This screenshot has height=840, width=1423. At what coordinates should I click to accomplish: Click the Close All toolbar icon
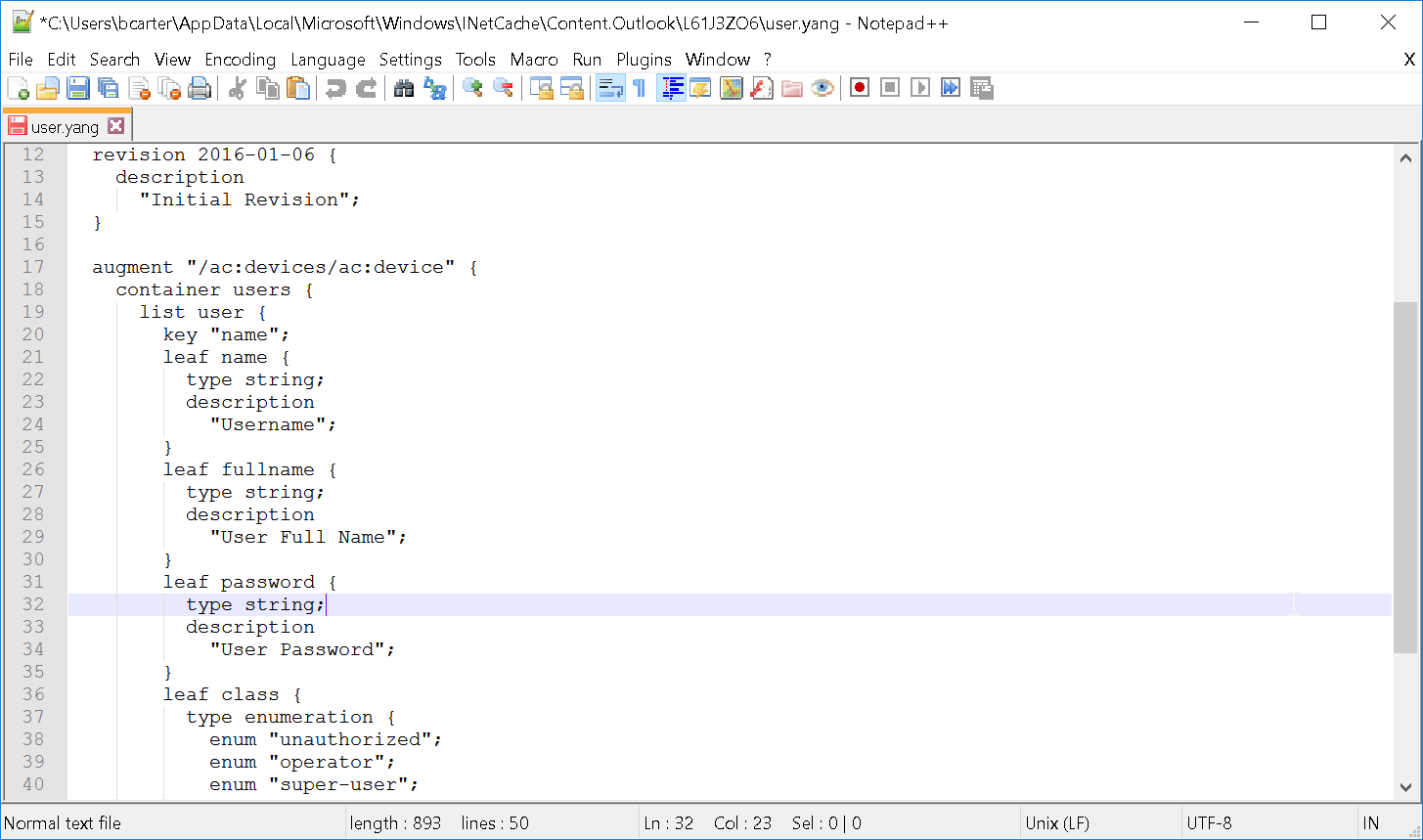tap(169, 88)
